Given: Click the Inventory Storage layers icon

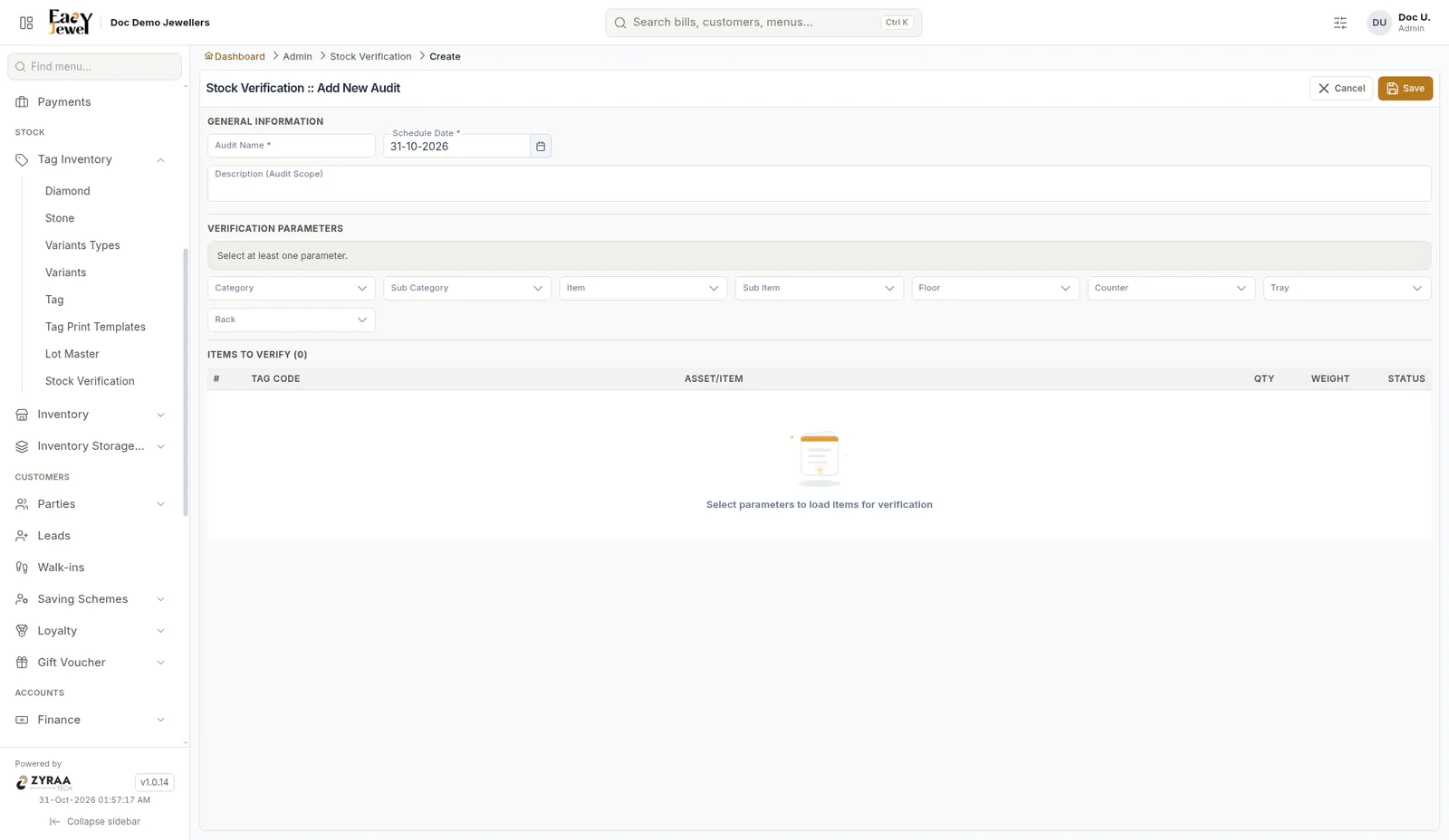Looking at the screenshot, I should coord(22,446).
